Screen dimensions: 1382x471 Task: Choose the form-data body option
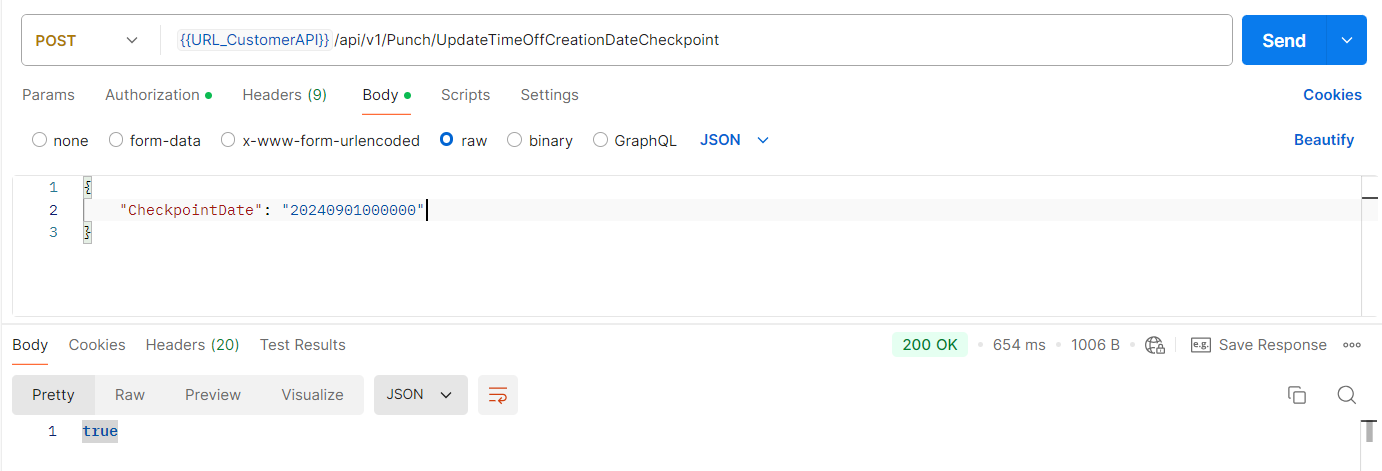point(116,140)
